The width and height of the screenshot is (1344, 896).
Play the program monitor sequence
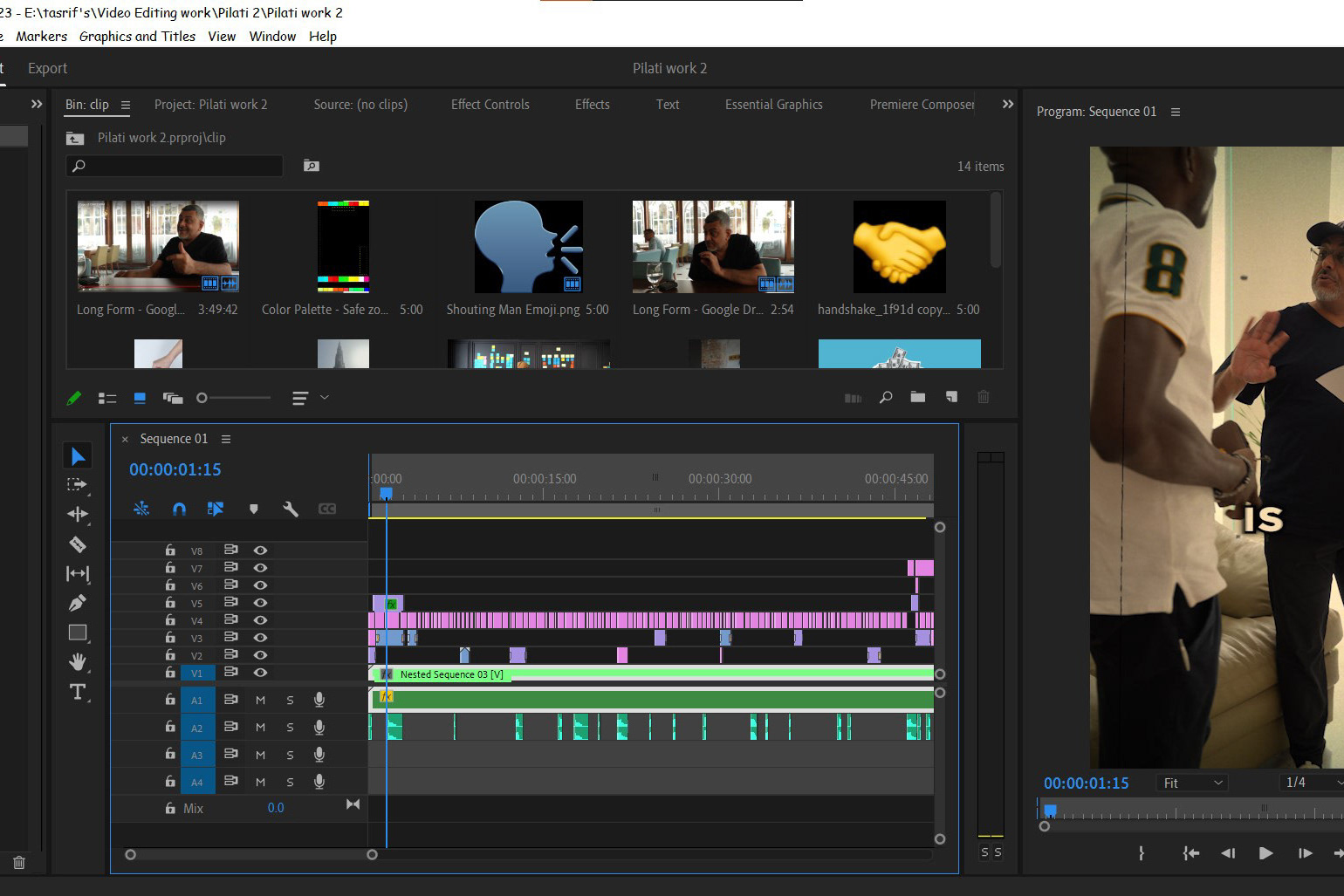pyautogui.click(x=1265, y=853)
